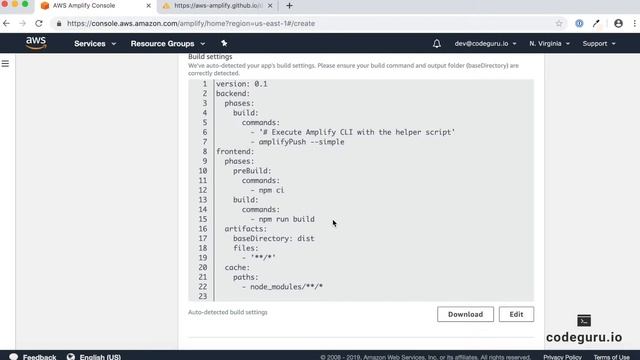
Task: Click the browser forward arrow
Action: point(22,24)
